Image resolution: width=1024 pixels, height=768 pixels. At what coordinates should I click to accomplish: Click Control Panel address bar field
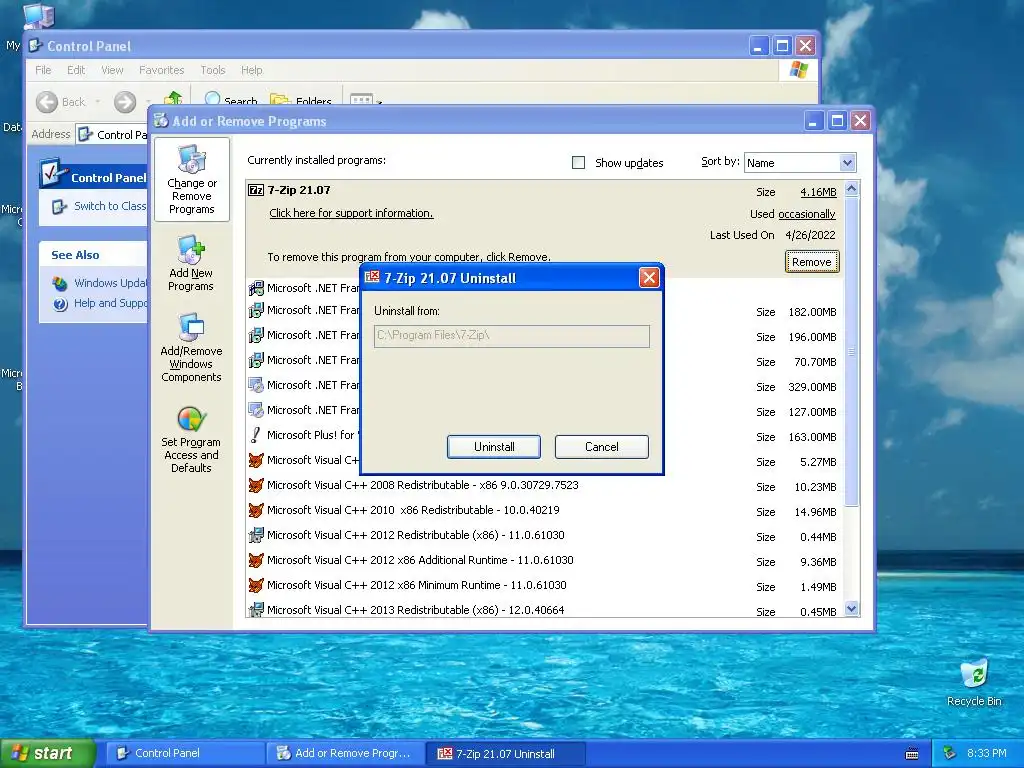pos(111,135)
